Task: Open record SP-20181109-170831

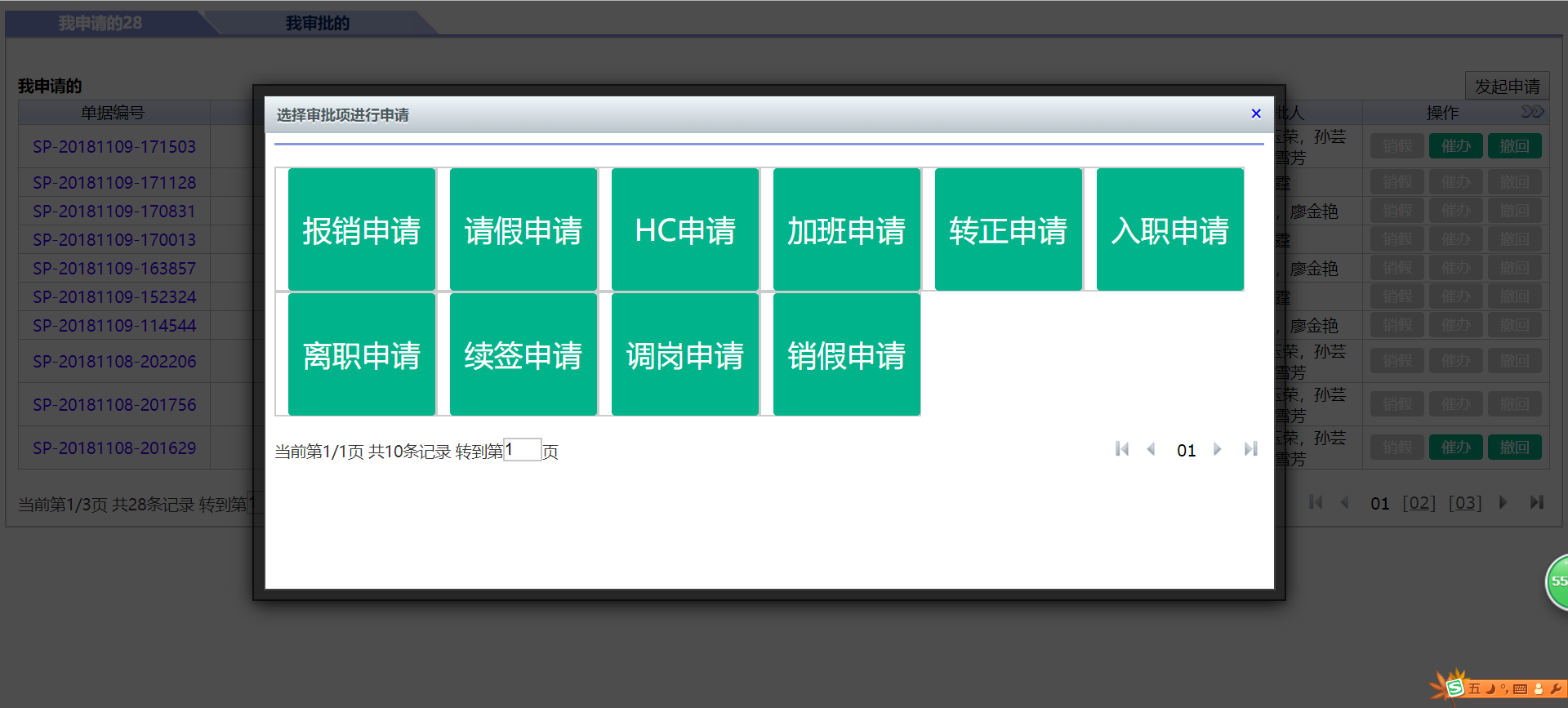Action: tap(114, 212)
